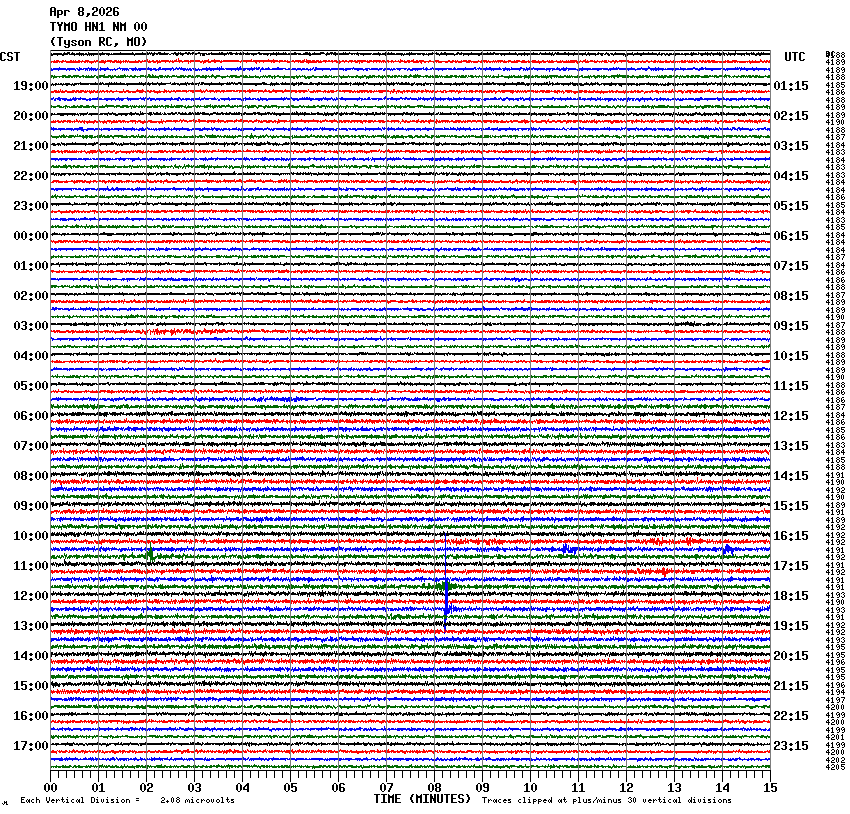Select the 00:00 CST time label
Screen dimensions: 850x814
pyautogui.click(x=31, y=236)
